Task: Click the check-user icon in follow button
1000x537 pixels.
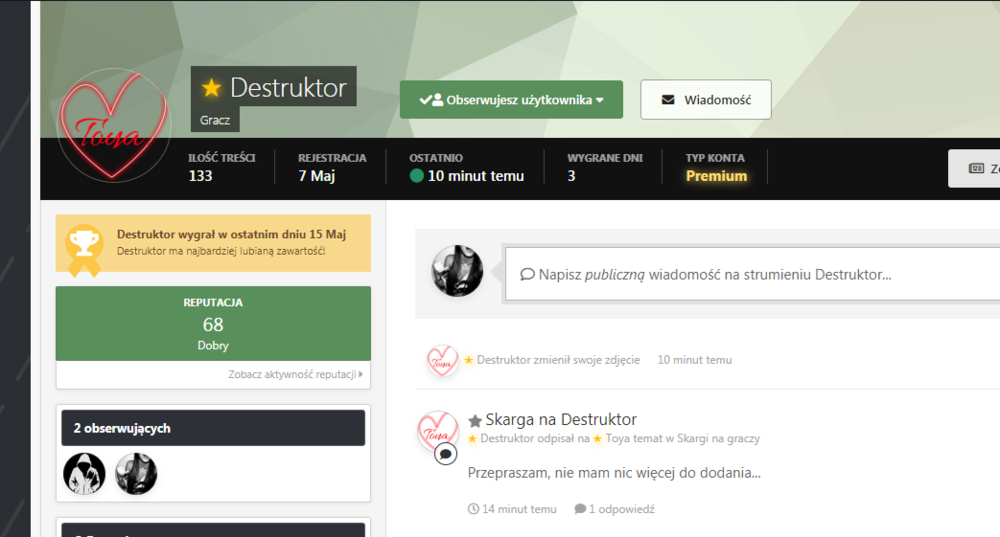Action: pyautogui.click(x=431, y=99)
